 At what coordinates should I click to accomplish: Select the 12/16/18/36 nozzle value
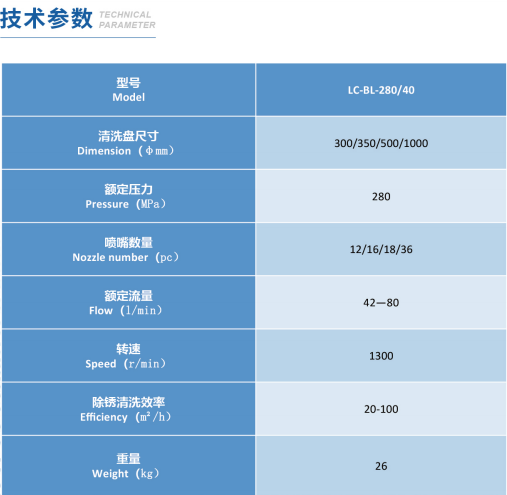(381, 249)
